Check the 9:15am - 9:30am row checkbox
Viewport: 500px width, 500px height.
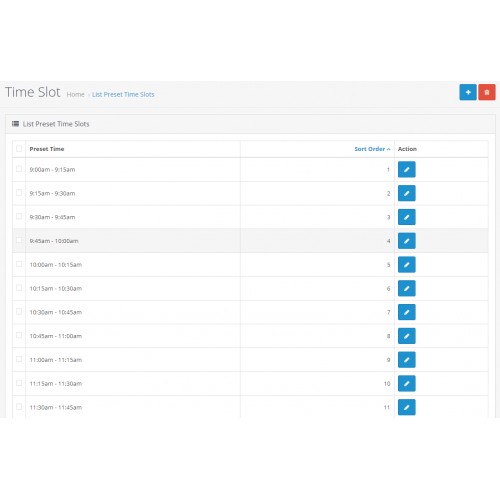coord(19,193)
